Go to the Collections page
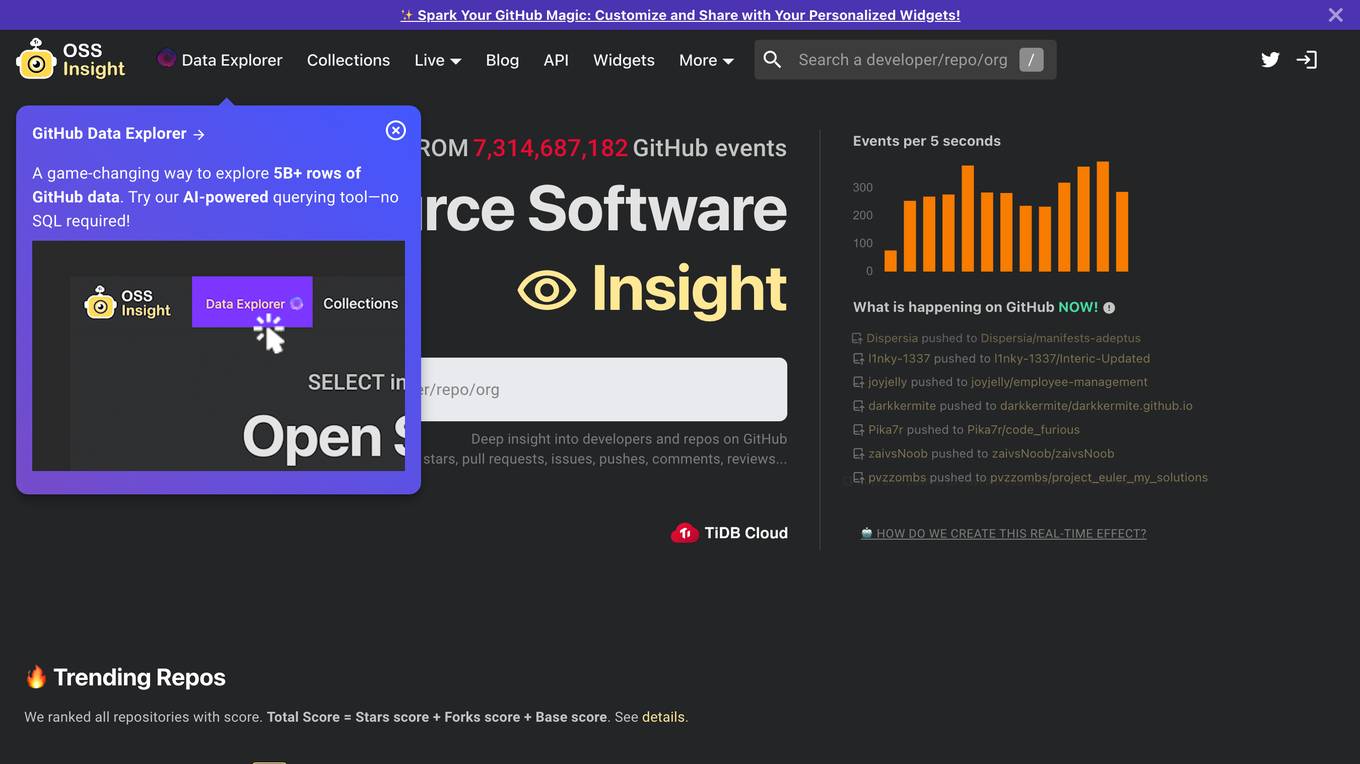The image size is (1360, 764). [x=348, y=60]
